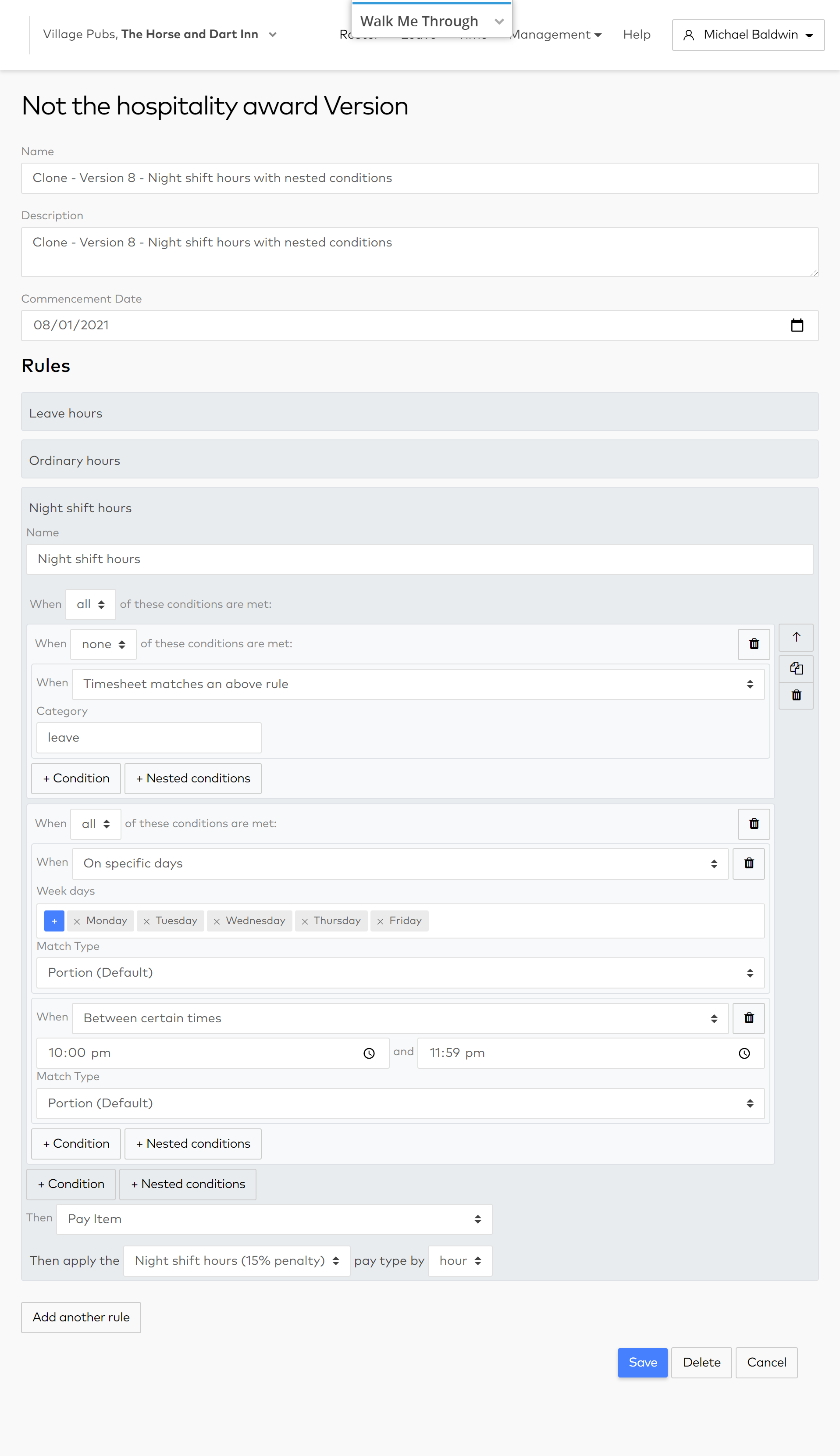
Task: Open Match Type dropdown under Week days
Action: [x=400, y=973]
